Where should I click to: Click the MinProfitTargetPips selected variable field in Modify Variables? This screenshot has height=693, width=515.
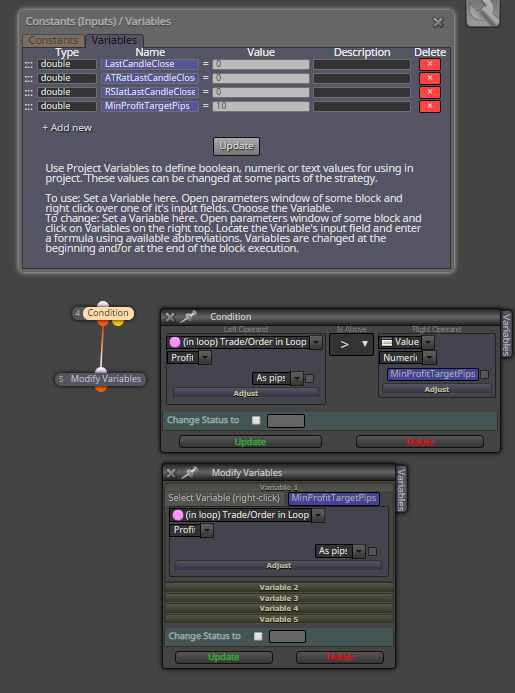[x=334, y=499]
